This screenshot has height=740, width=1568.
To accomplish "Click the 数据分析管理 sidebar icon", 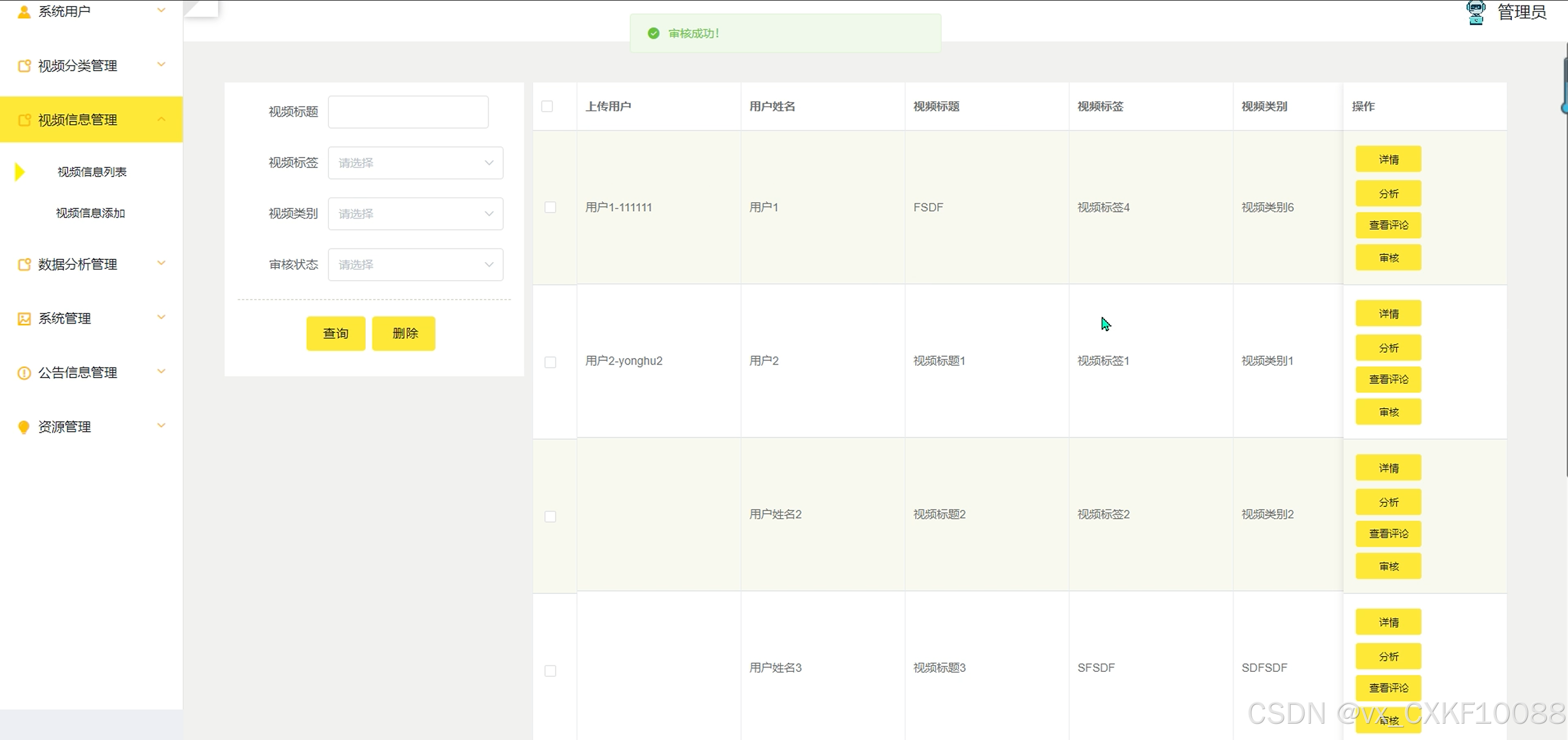I will pos(25,264).
